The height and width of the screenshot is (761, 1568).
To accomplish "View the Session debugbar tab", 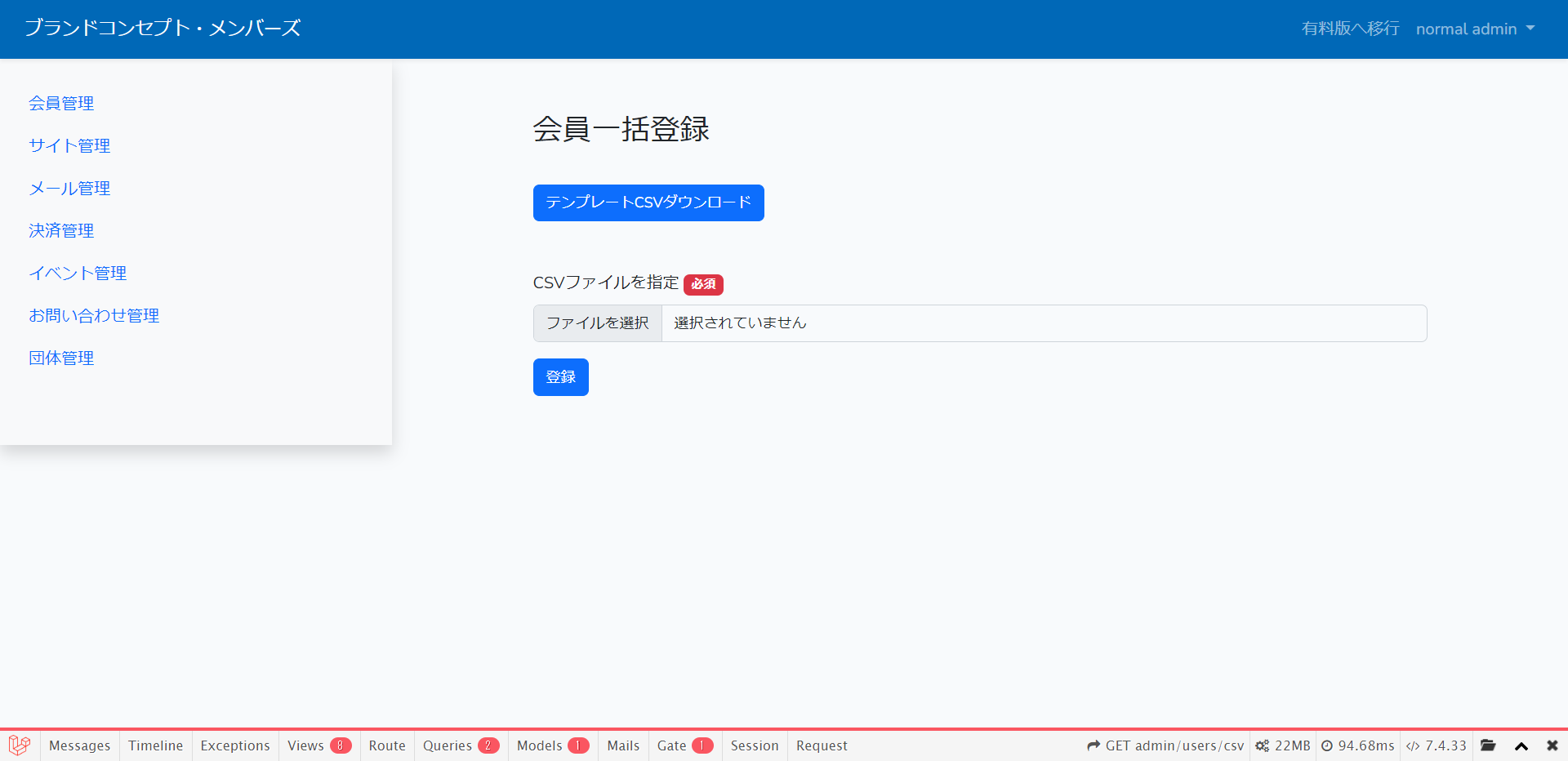I will click(x=755, y=745).
